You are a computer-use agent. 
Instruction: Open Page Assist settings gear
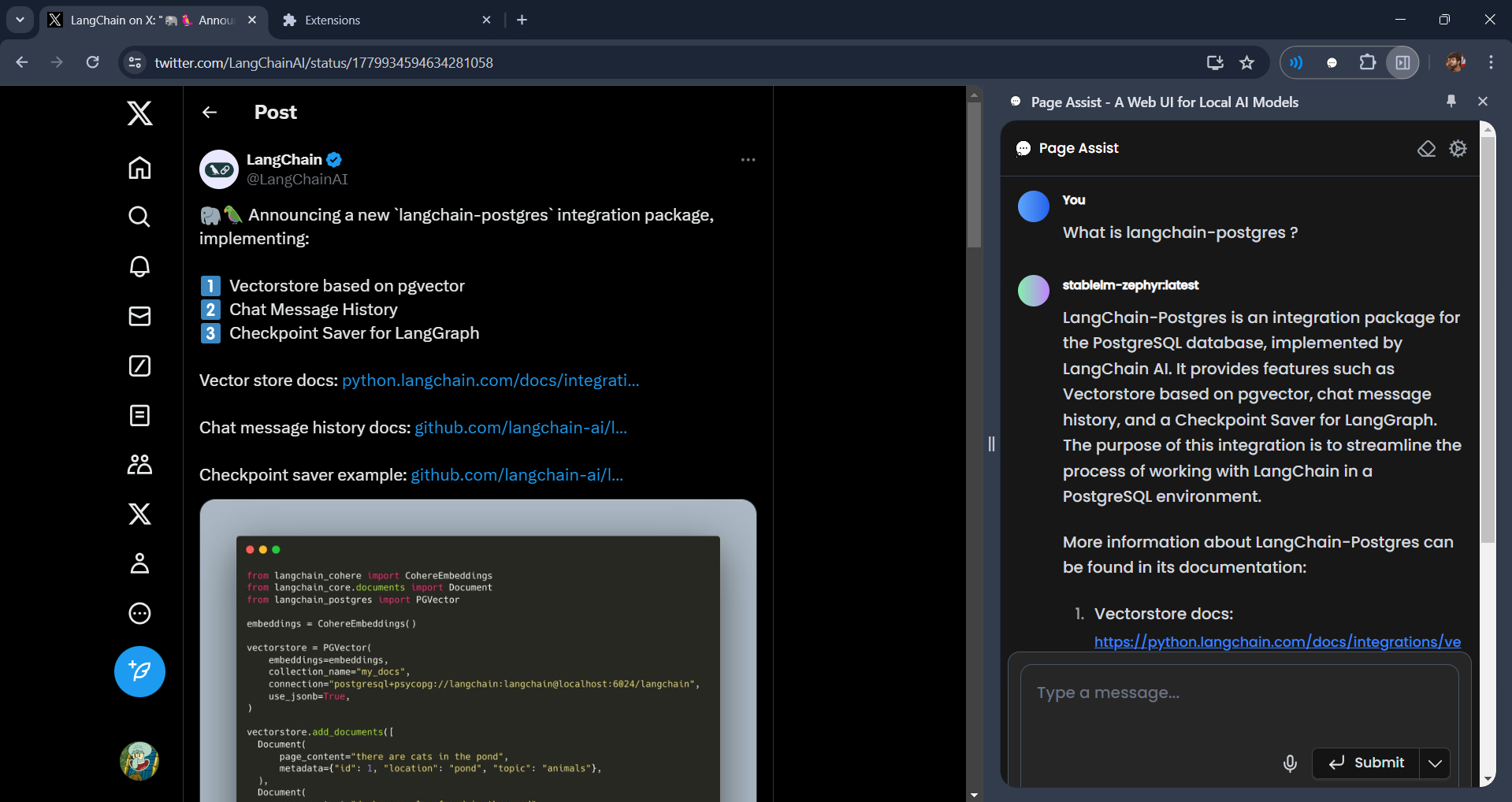[1458, 148]
